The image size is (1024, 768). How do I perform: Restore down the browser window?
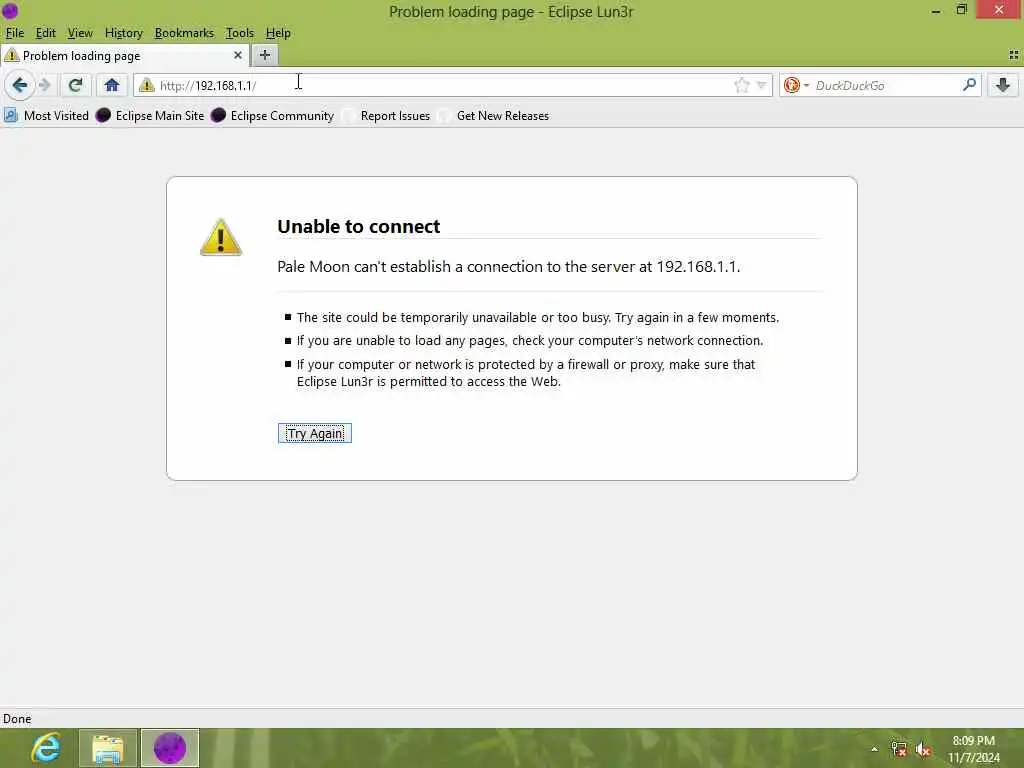pyautogui.click(x=961, y=10)
